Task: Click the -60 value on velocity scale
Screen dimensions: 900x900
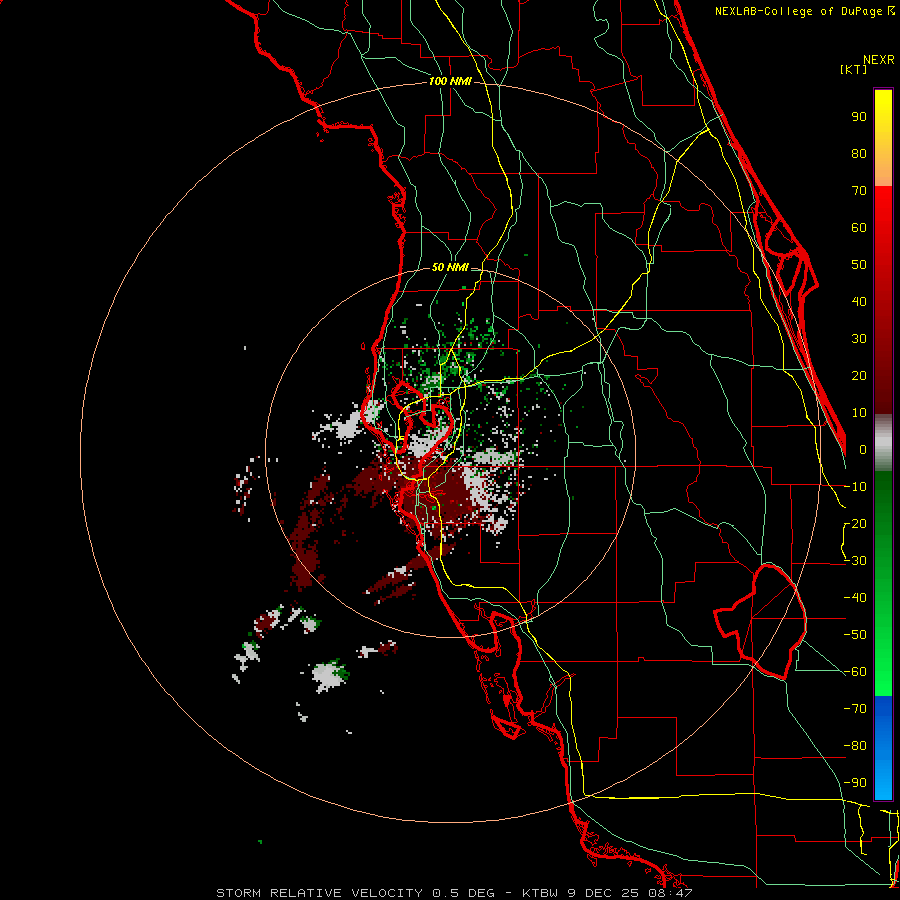Action: 855,672
